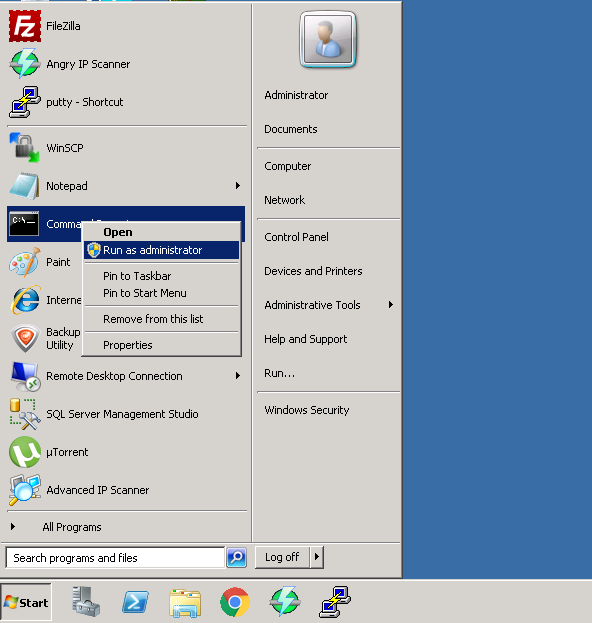Screen dimensions: 592x623
Task: Launch Angry IP Scanner icon in Start menu
Action: tap(25, 64)
